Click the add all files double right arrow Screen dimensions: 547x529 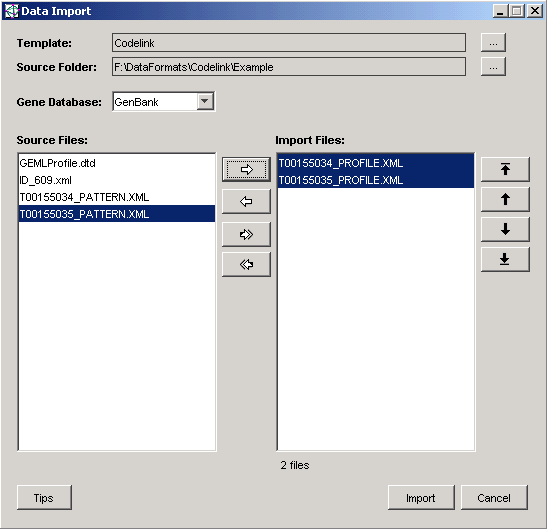tap(246, 234)
